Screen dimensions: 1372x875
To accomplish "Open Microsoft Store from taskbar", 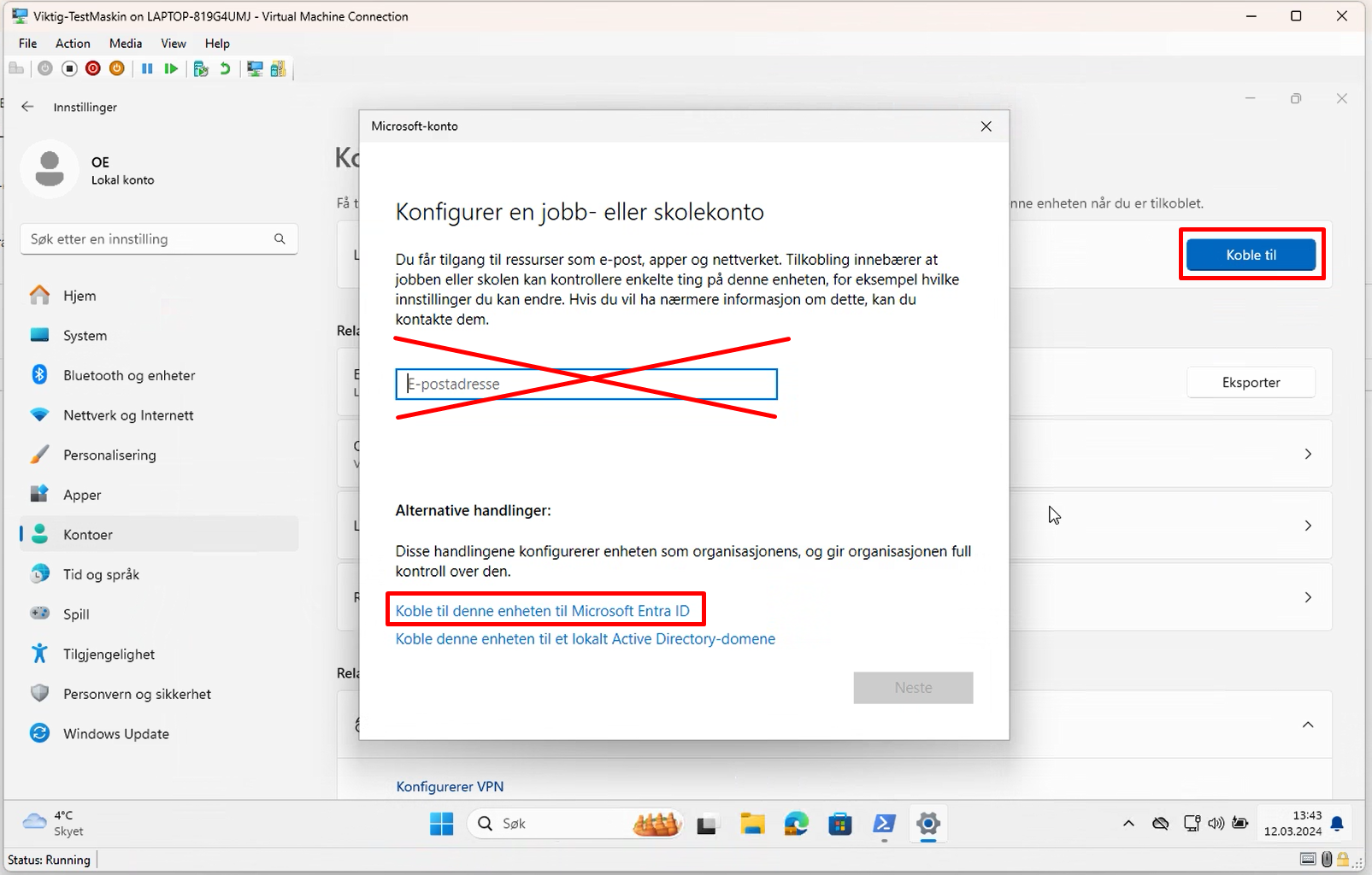I will coord(840,824).
